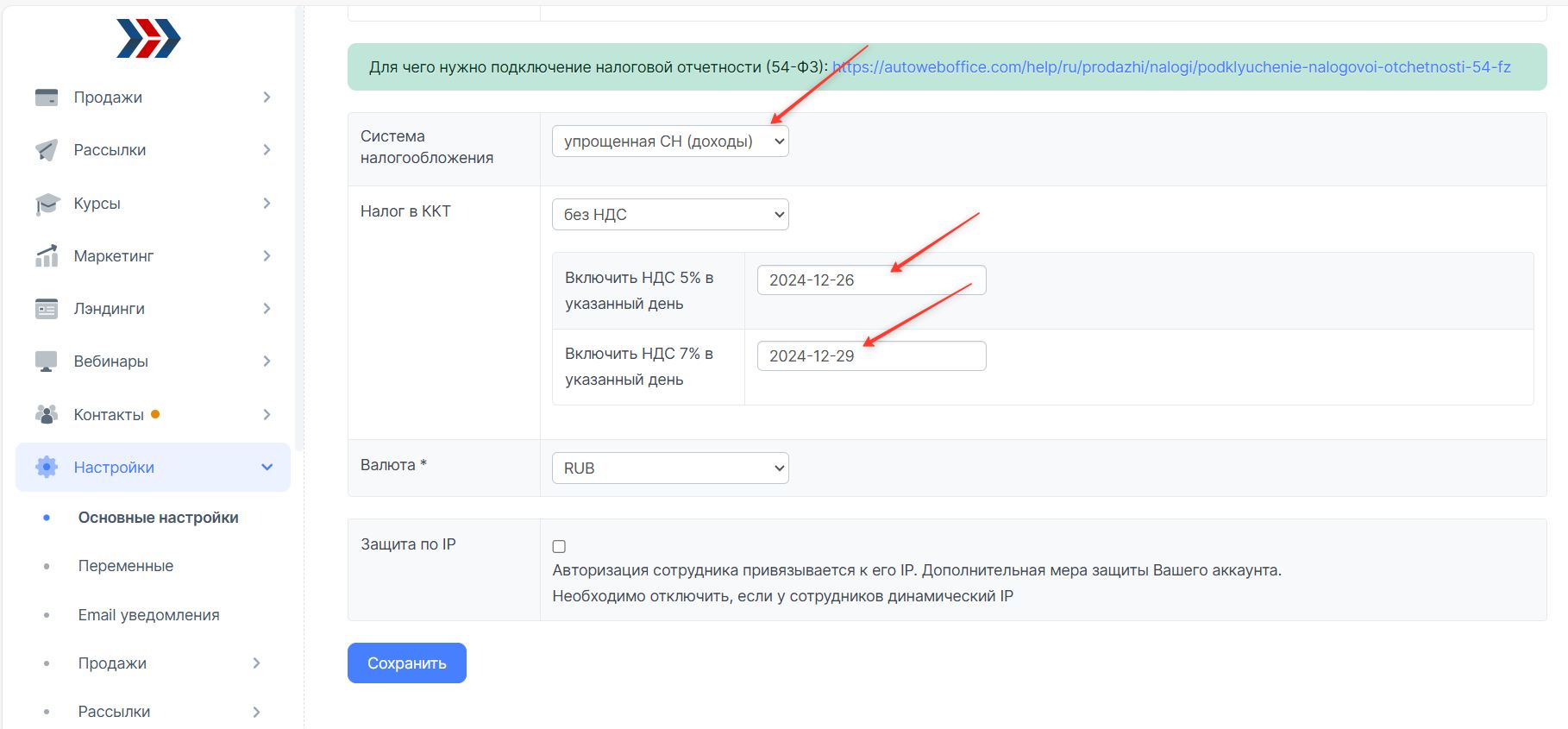Open the Система налогообложения dropdown

click(670, 141)
